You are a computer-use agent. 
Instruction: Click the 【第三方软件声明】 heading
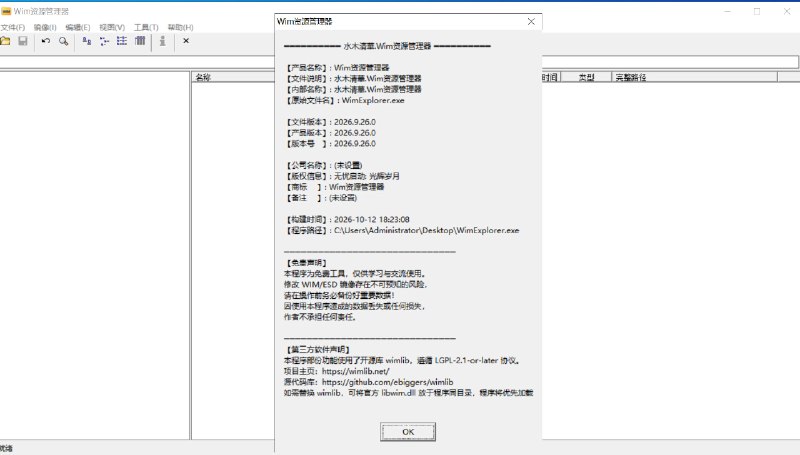point(317,349)
